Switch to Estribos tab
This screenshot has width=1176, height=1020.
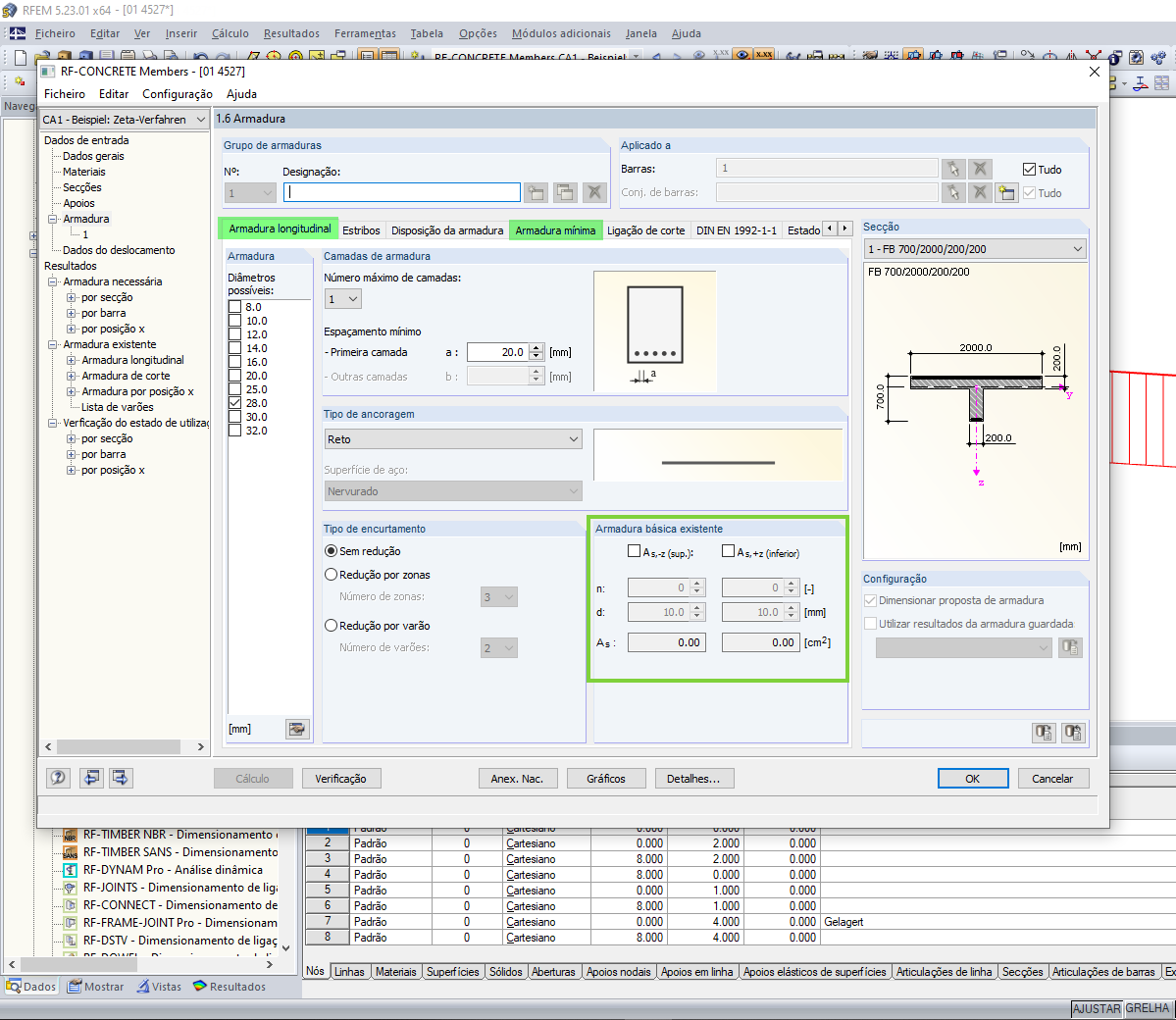click(x=361, y=230)
